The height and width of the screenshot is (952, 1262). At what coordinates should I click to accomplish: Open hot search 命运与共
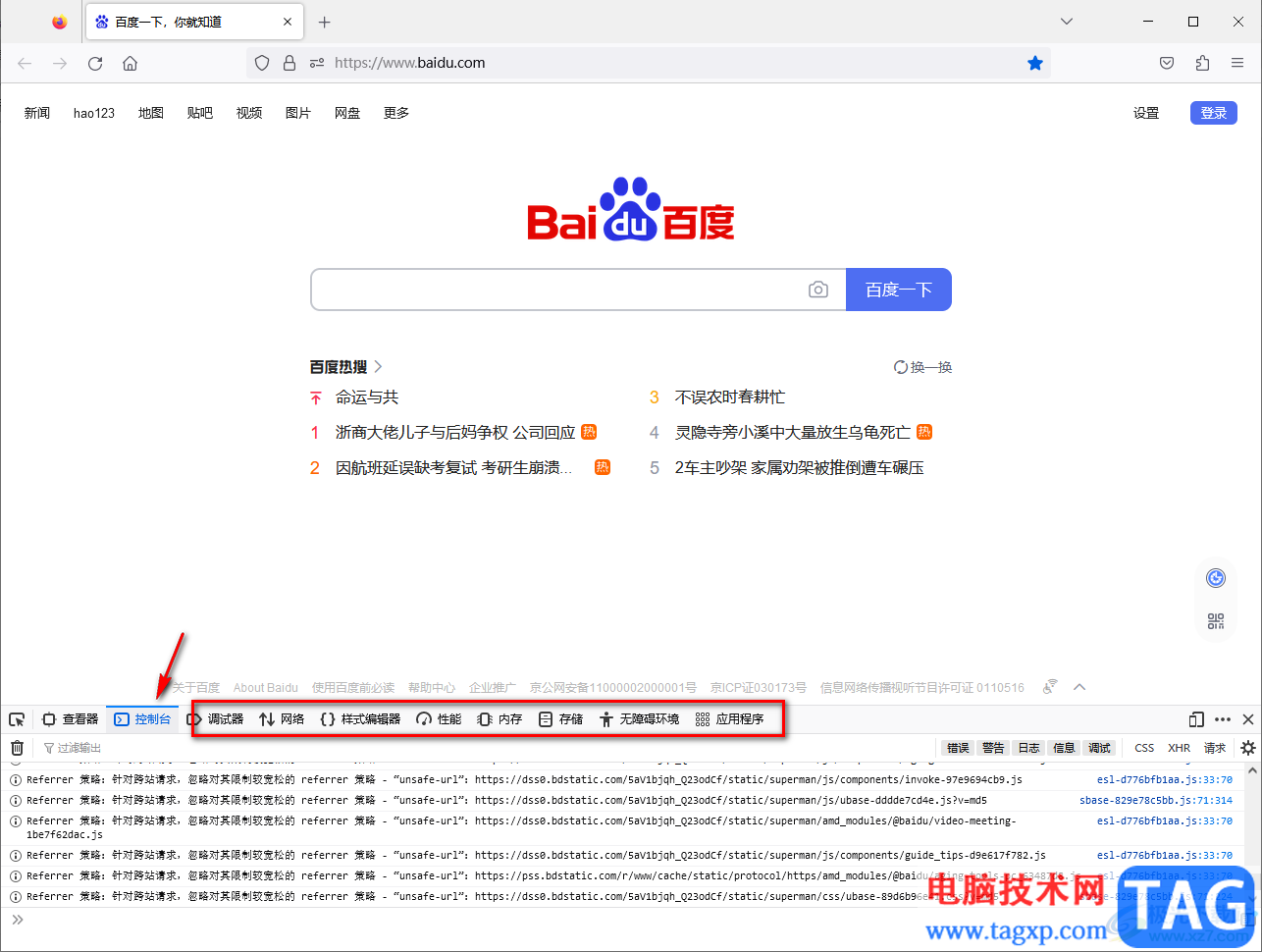click(367, 397)
